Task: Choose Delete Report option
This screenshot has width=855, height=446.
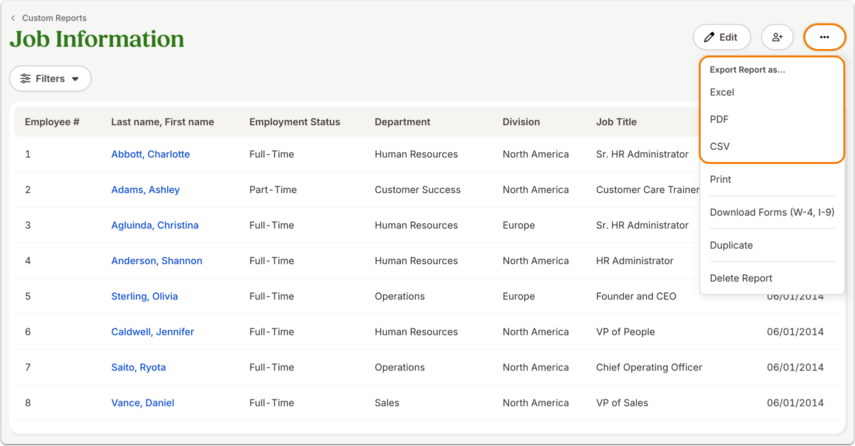Action: pos(740,278)
